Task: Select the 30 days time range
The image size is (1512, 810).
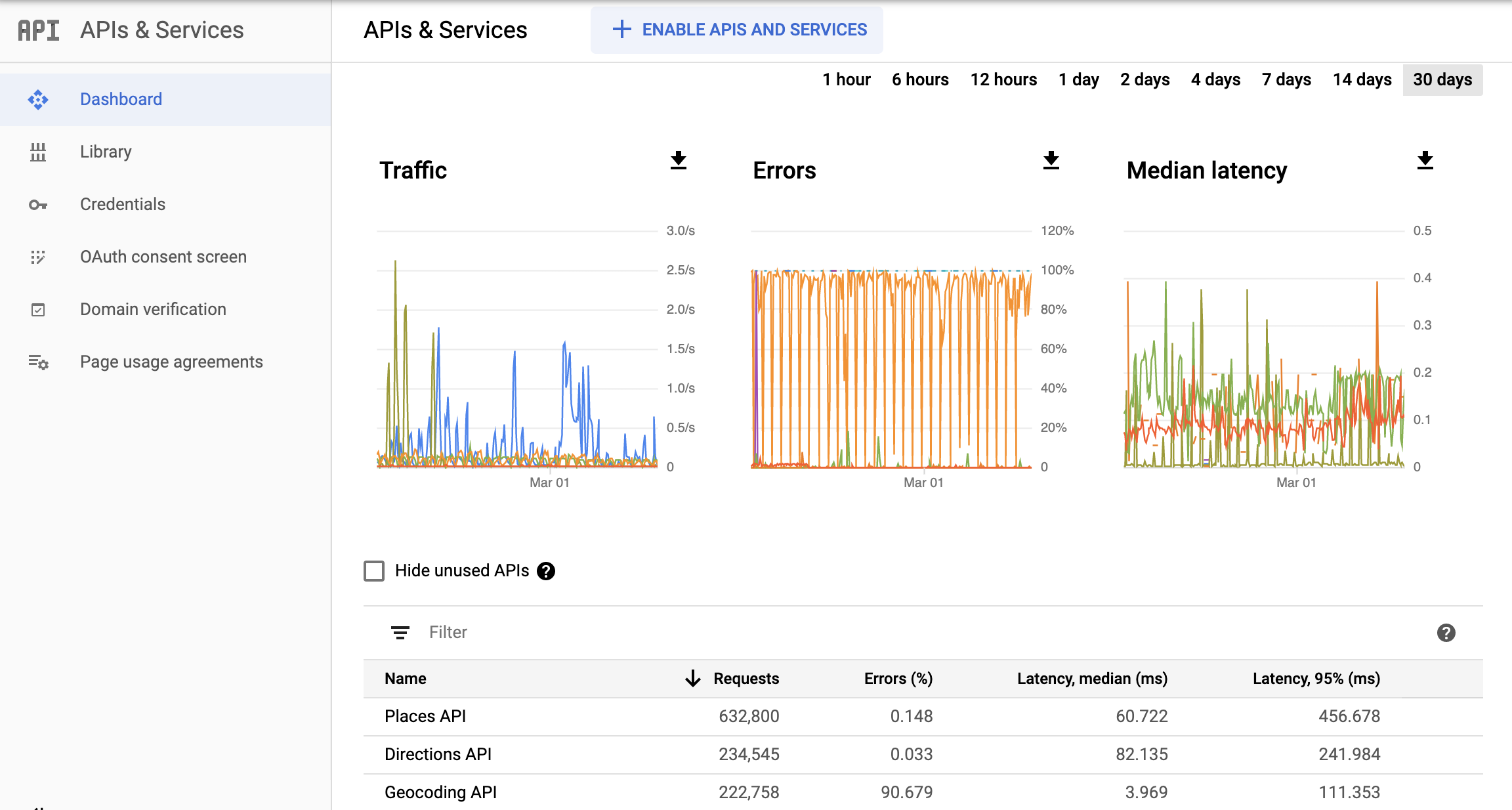Action: point(1442,79)
